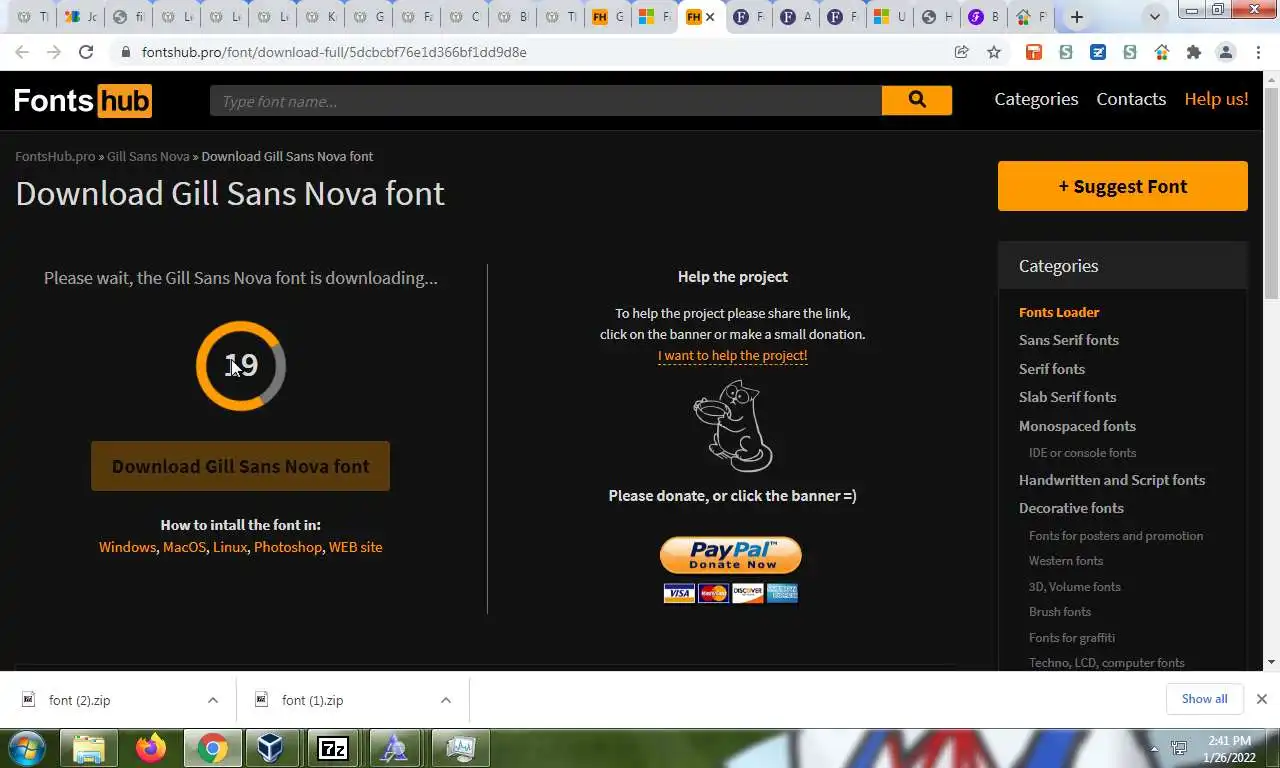
Task: Show hidden system tray icons arrow
Action: (x=1155, y=748)
